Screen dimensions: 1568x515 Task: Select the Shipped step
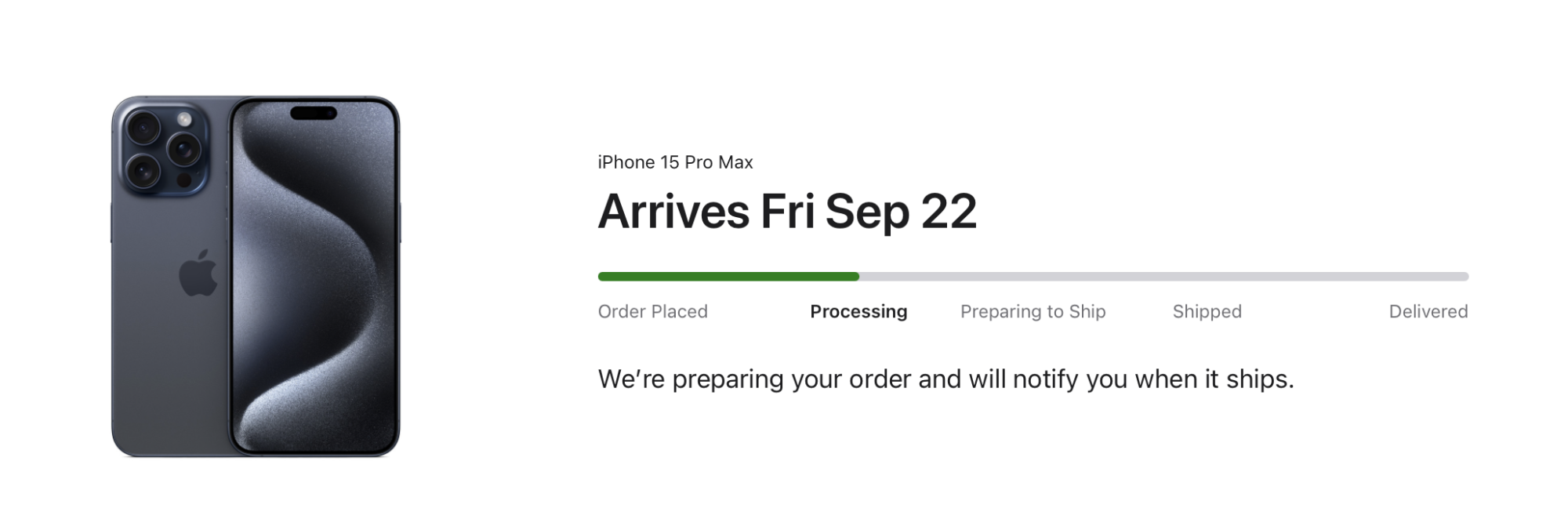1207,311
